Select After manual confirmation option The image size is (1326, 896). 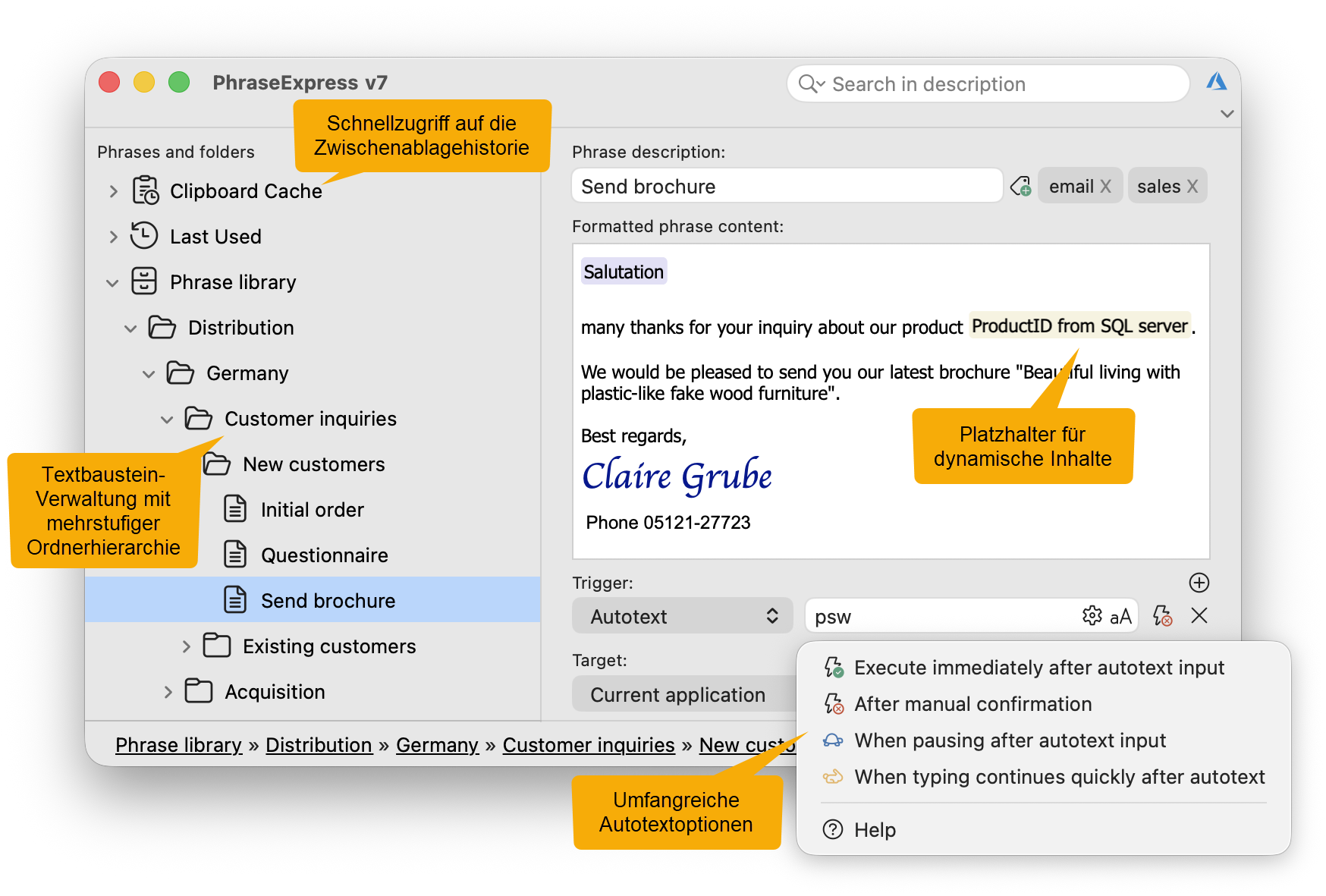tap(973, 704)
